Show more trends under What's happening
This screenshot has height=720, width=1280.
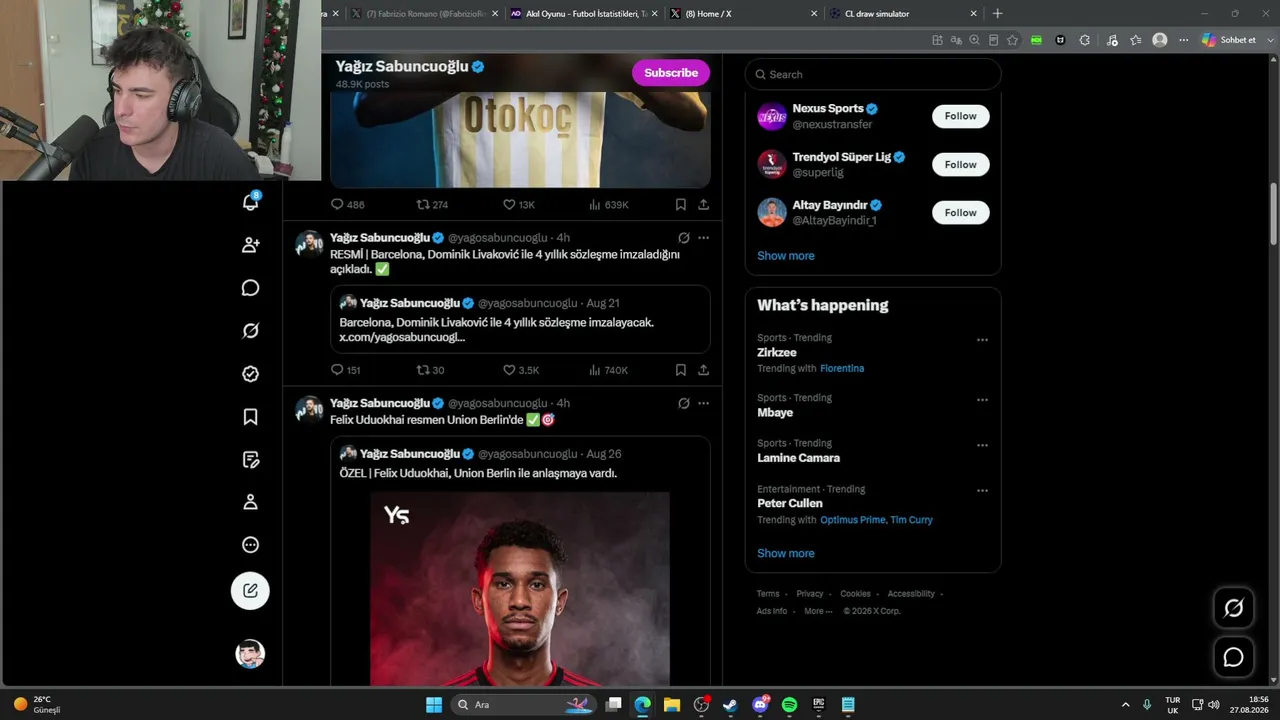tap(786, 553)
